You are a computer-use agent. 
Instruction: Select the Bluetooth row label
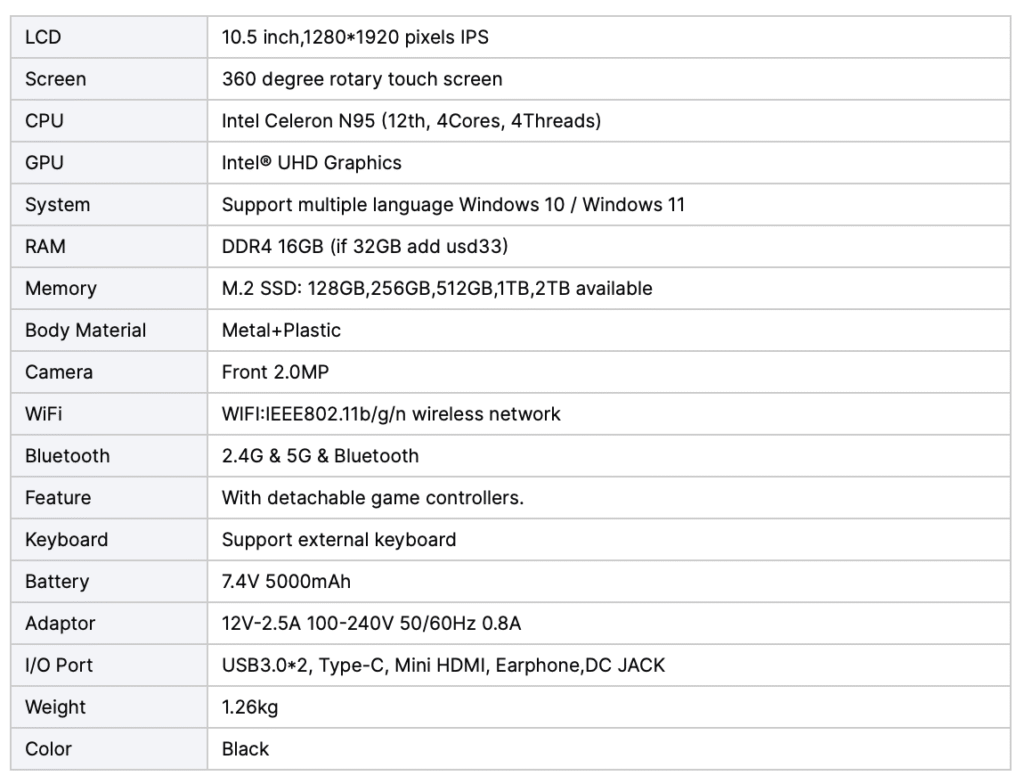point(67,456)
